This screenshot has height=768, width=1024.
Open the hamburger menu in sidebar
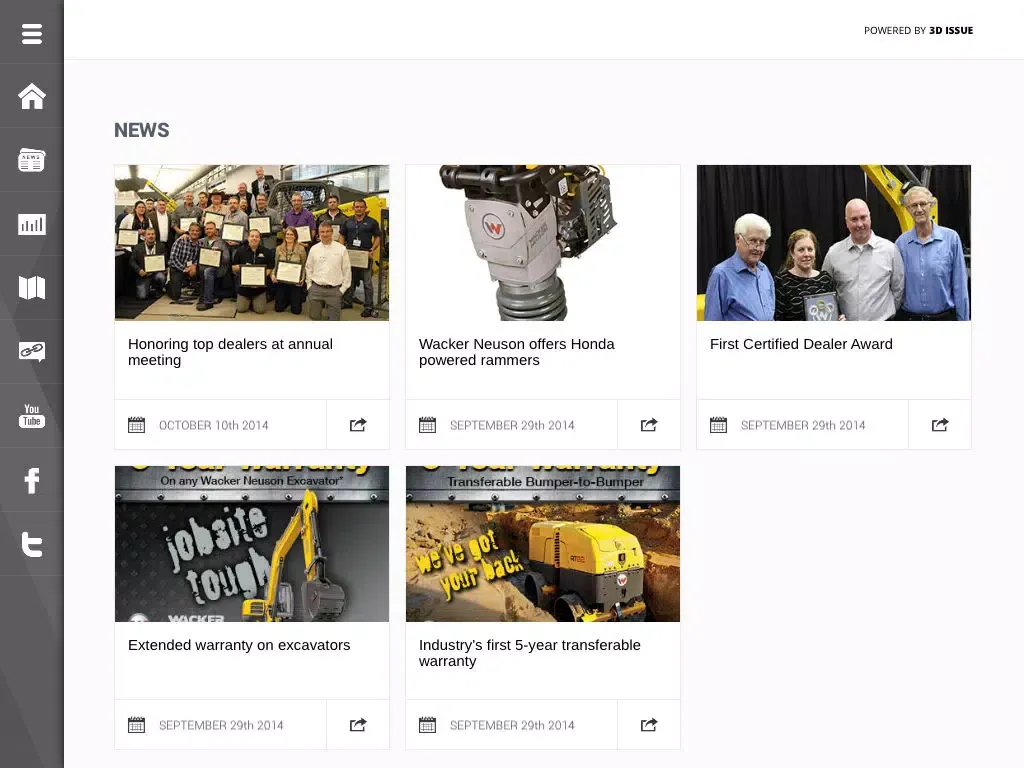pyautogui.click(x=31, y=33)
